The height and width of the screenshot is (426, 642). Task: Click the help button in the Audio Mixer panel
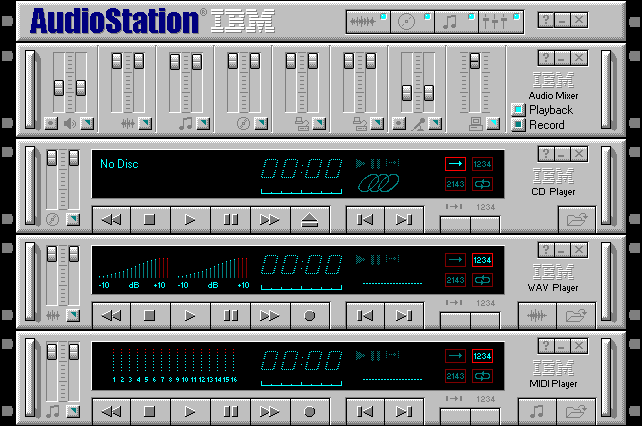(x=545, y=59)
